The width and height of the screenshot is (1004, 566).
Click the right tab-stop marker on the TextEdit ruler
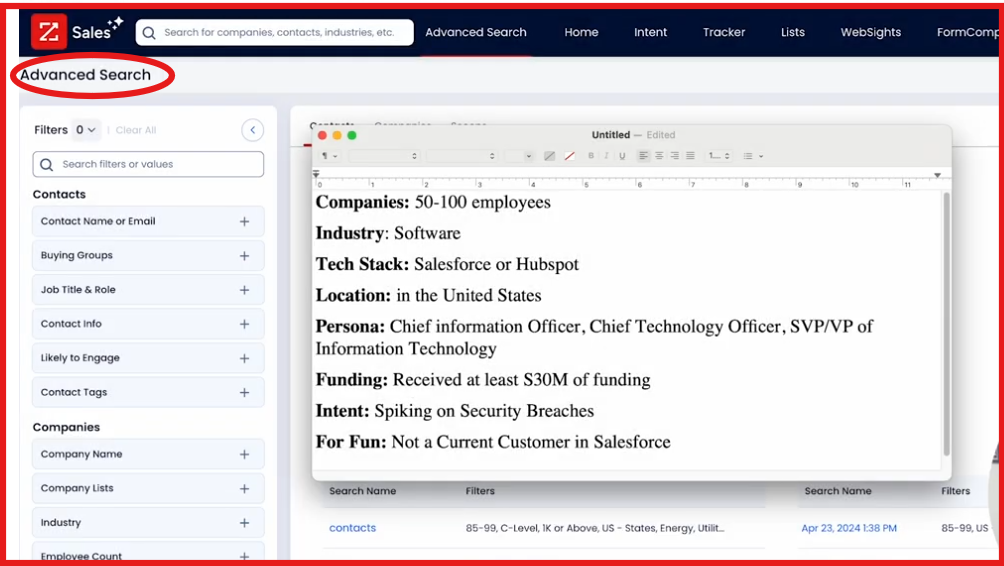point(937,175)
